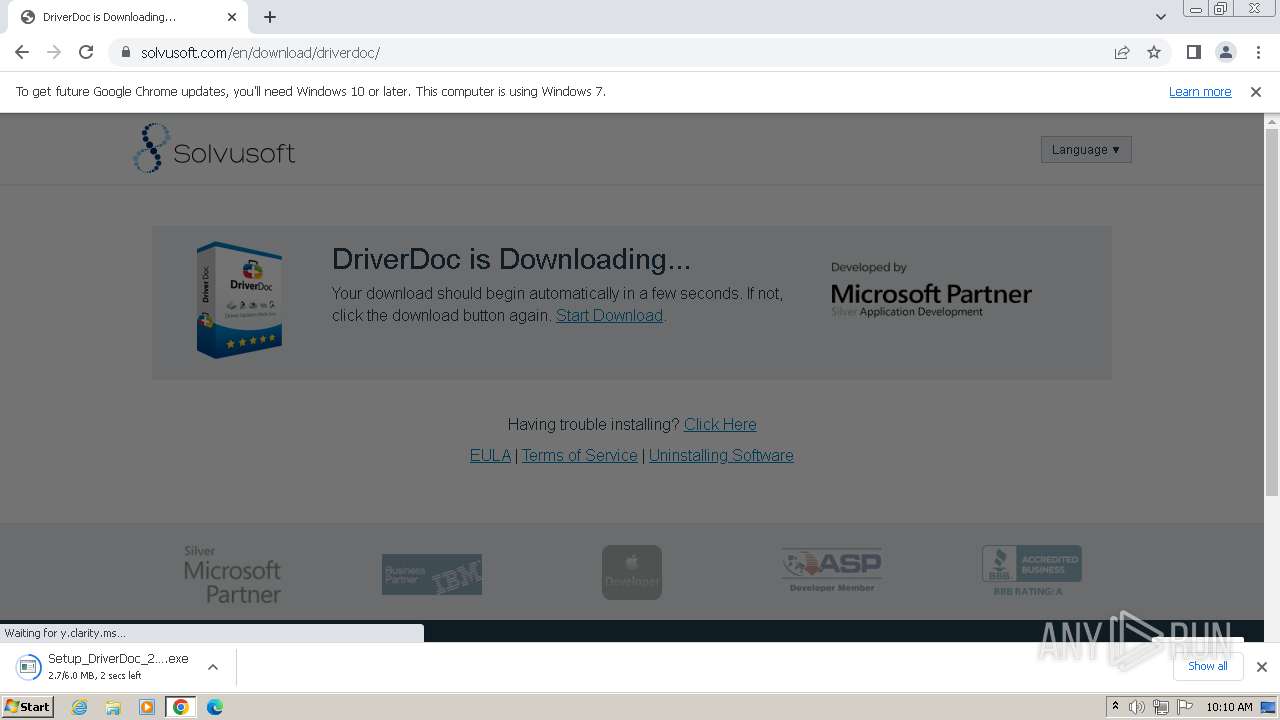Open the Windows Start menu
Screen dimensions: 1280x720
click(x=27, y=707)
